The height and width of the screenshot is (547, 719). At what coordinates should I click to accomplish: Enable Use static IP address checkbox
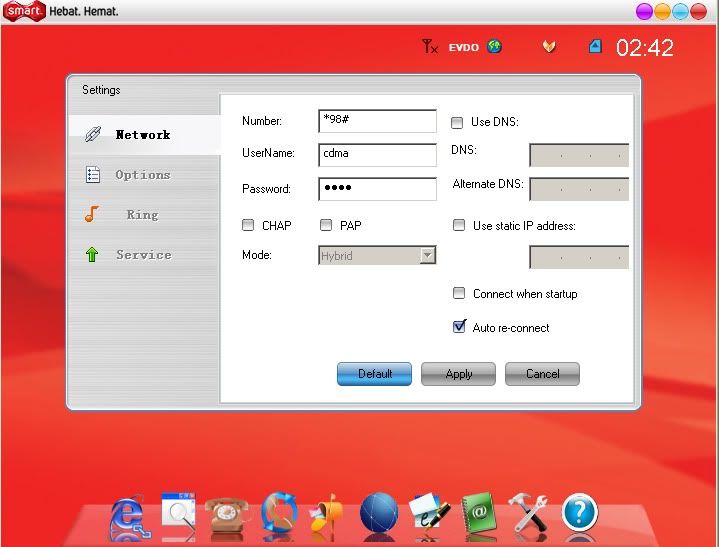tap(459, 225)
